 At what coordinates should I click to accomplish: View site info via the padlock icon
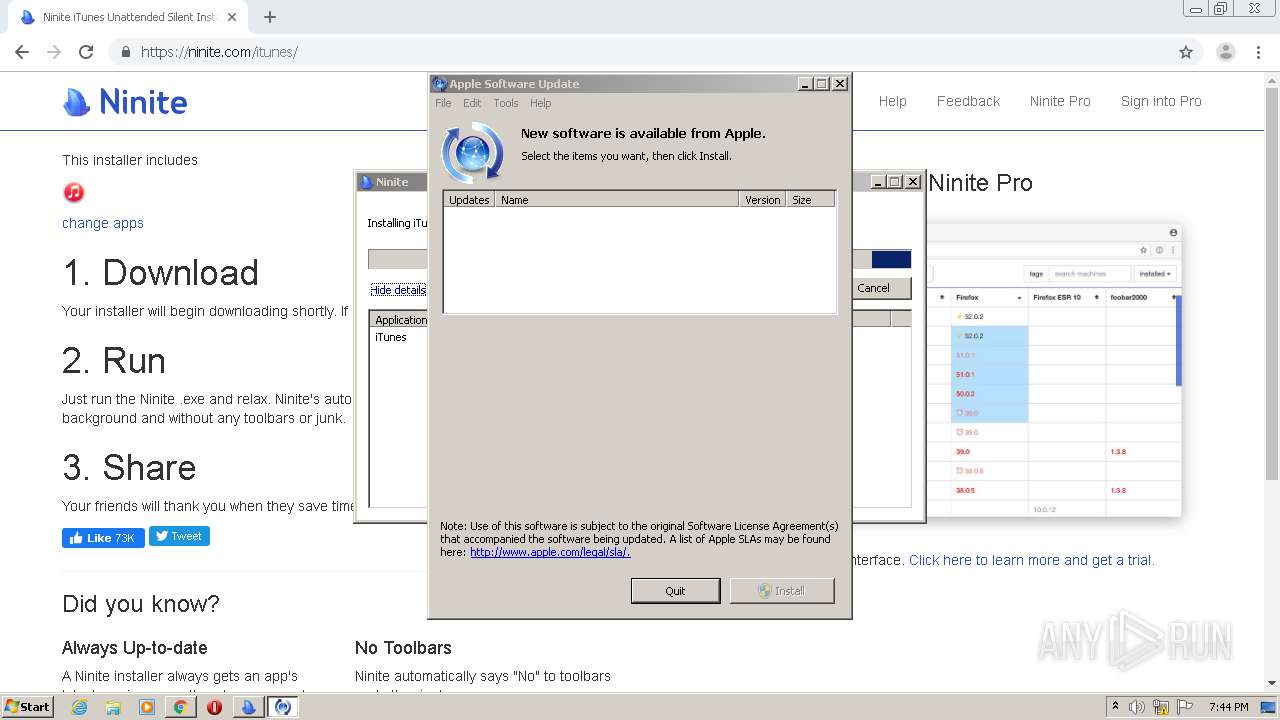pyautogui.click(x=126, y=52)
